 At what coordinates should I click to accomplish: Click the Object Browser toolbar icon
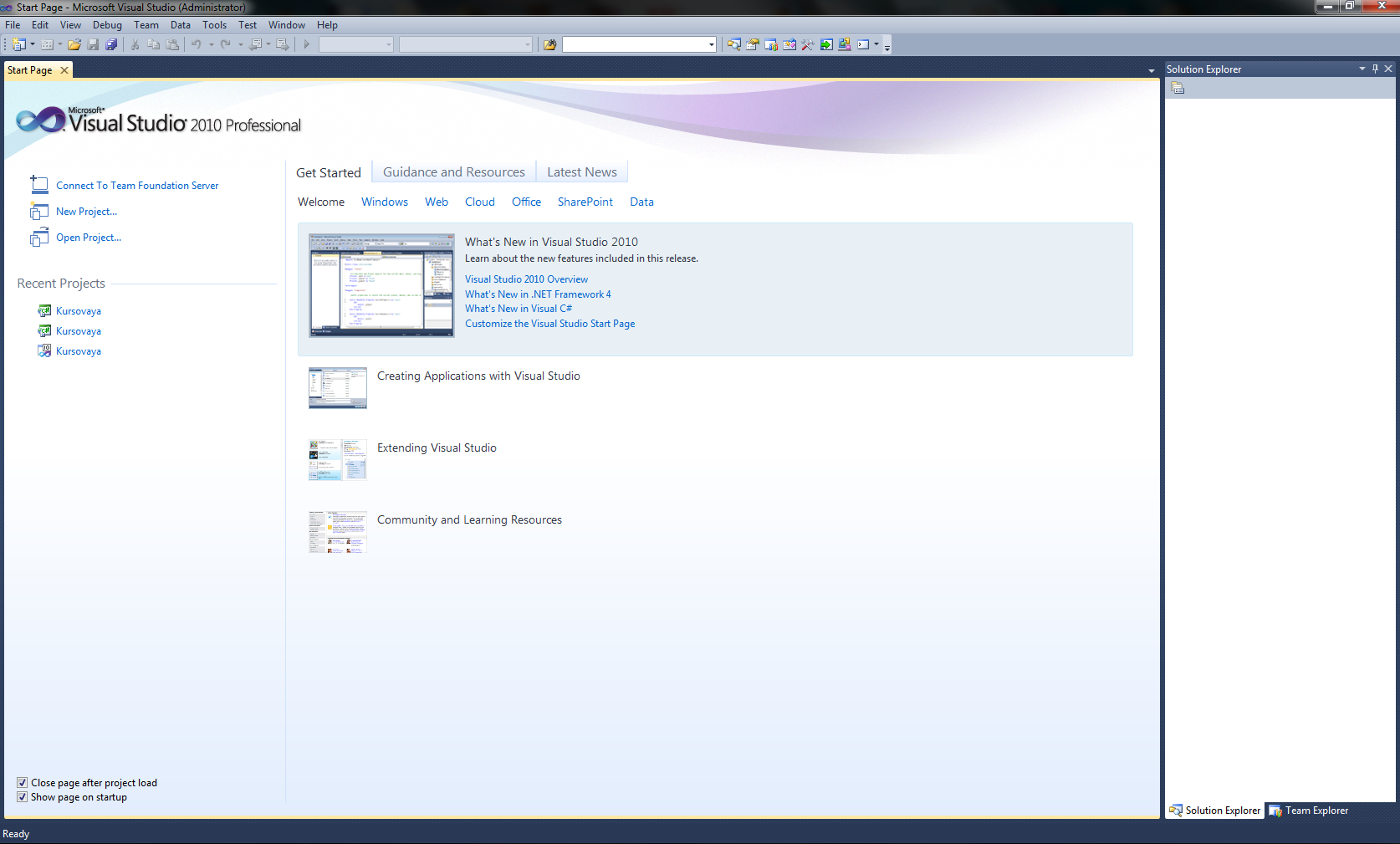click(789, 44)
